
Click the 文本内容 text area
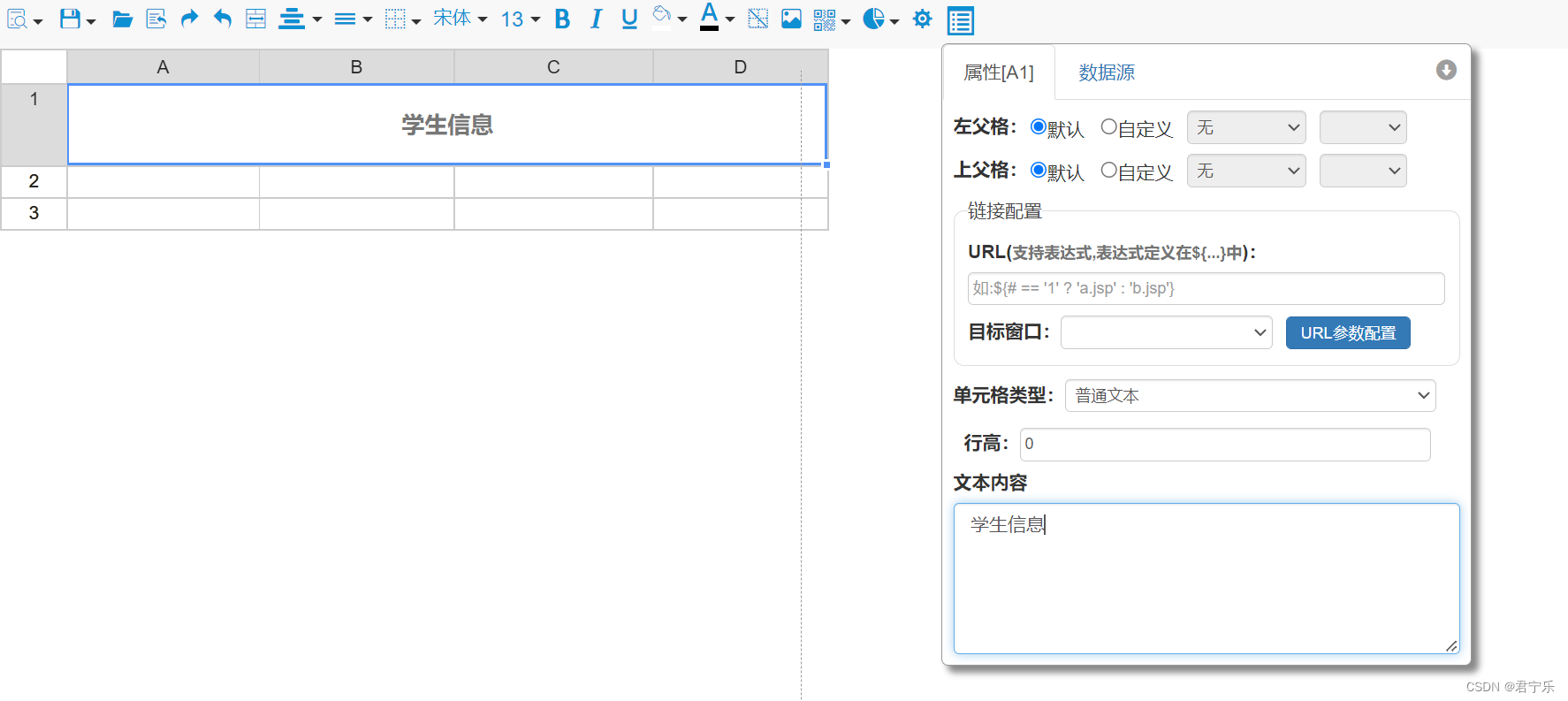(x=1206, y=579)
